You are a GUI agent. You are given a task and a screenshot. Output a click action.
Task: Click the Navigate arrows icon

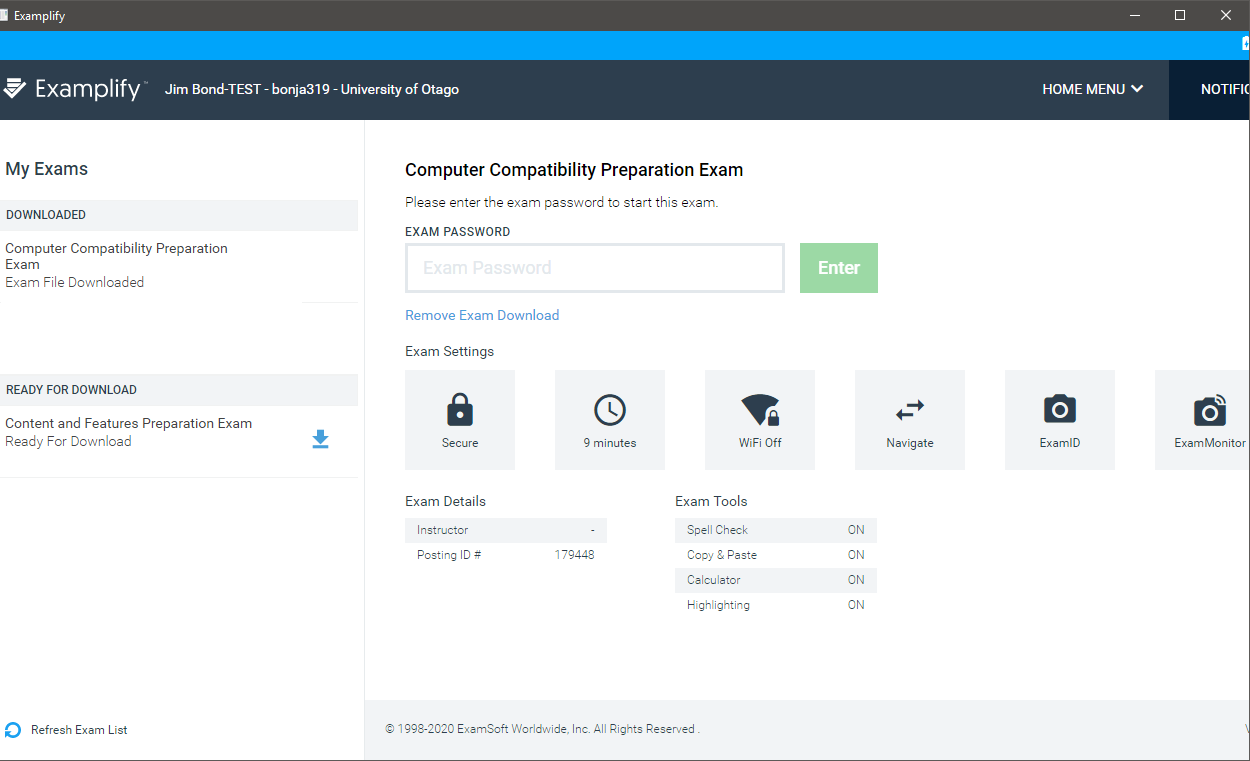coord(910,410)
